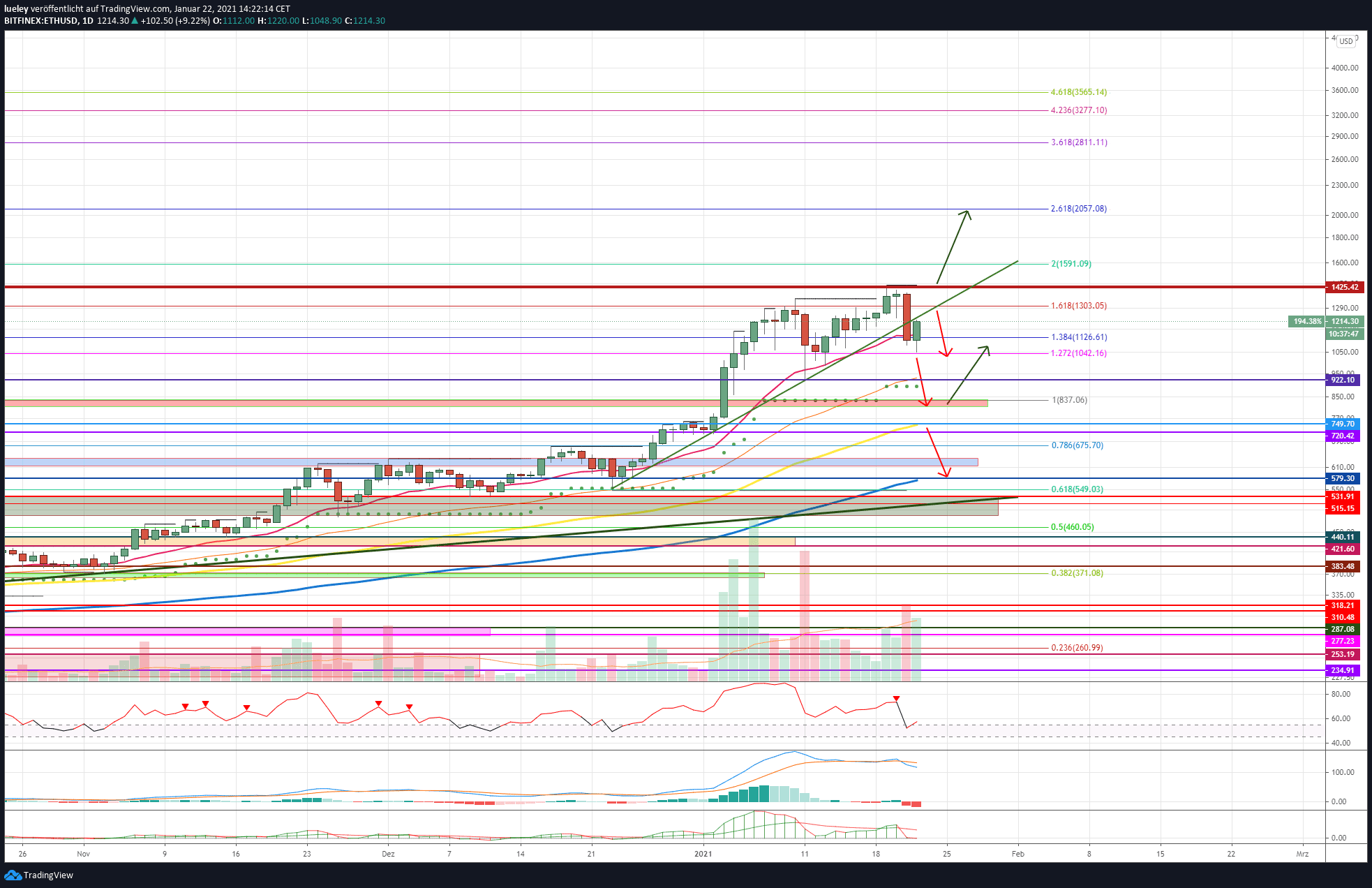Viewport: 1372px width, 888px height.
Task: Select Fibonacci level 4.236(3277.10) label
Action: tap(1079, 110)
